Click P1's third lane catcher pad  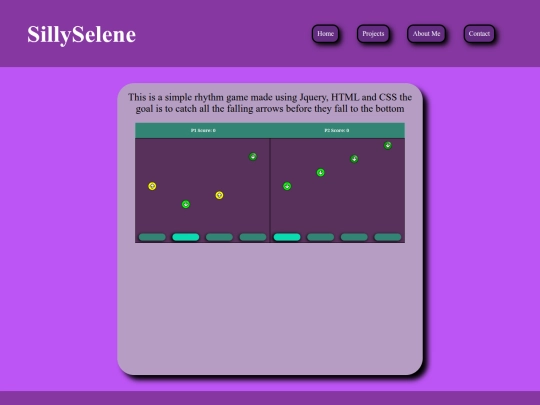click(x=219, y=237)
